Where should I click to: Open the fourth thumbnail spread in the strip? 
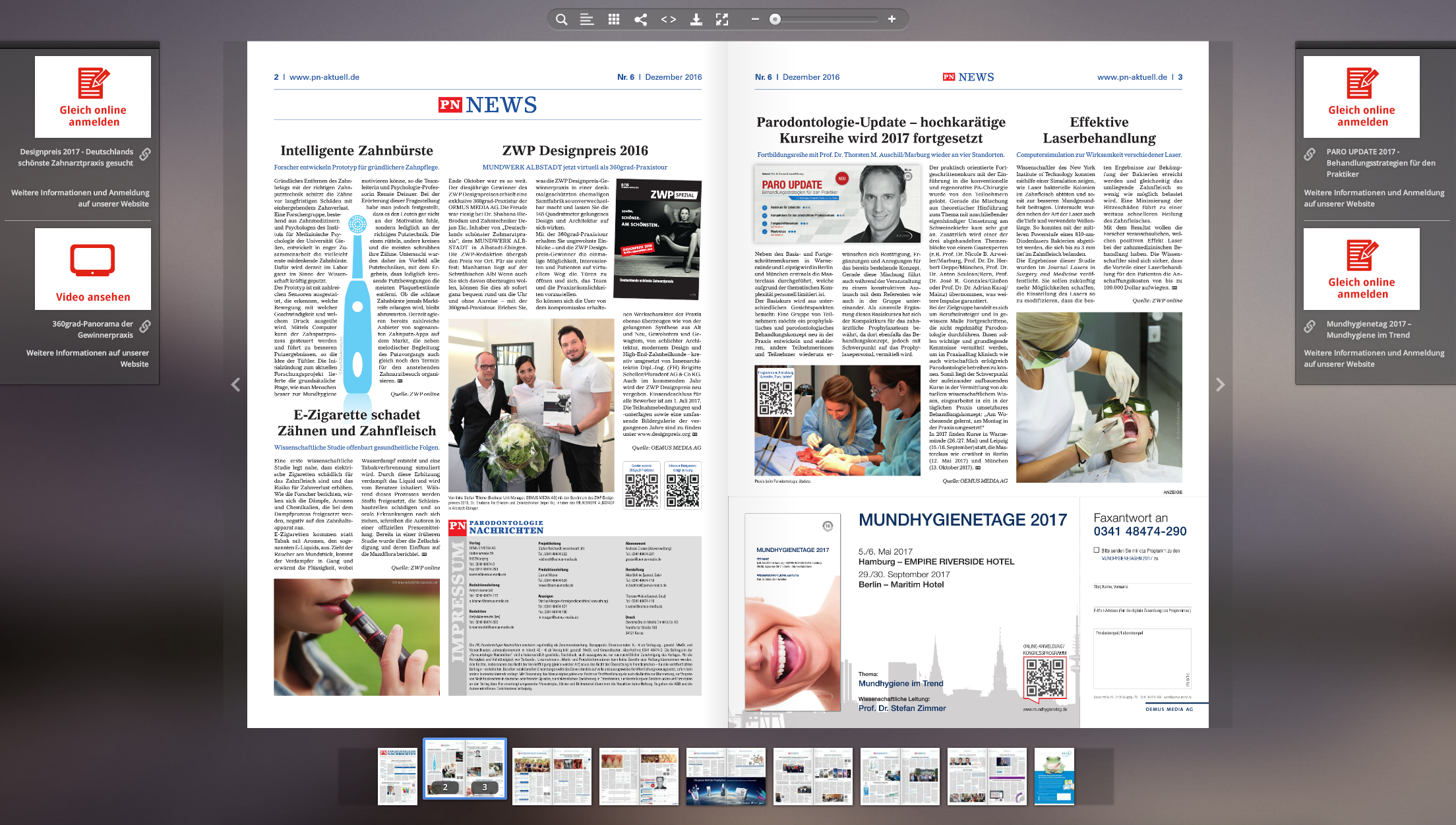(639, 776)
